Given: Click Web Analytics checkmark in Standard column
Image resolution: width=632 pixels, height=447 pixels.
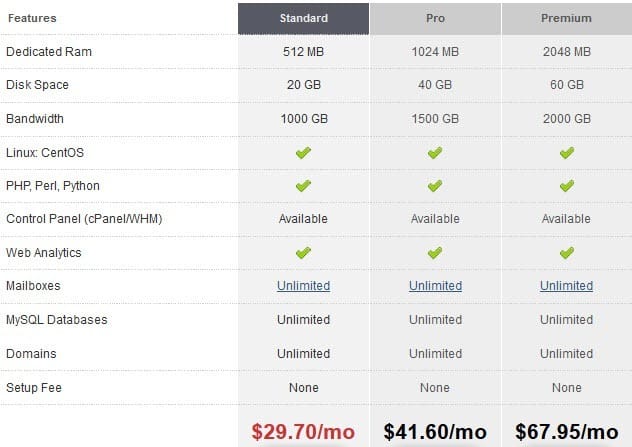Looking at the screenshot, I should click(x=303, y=253).
